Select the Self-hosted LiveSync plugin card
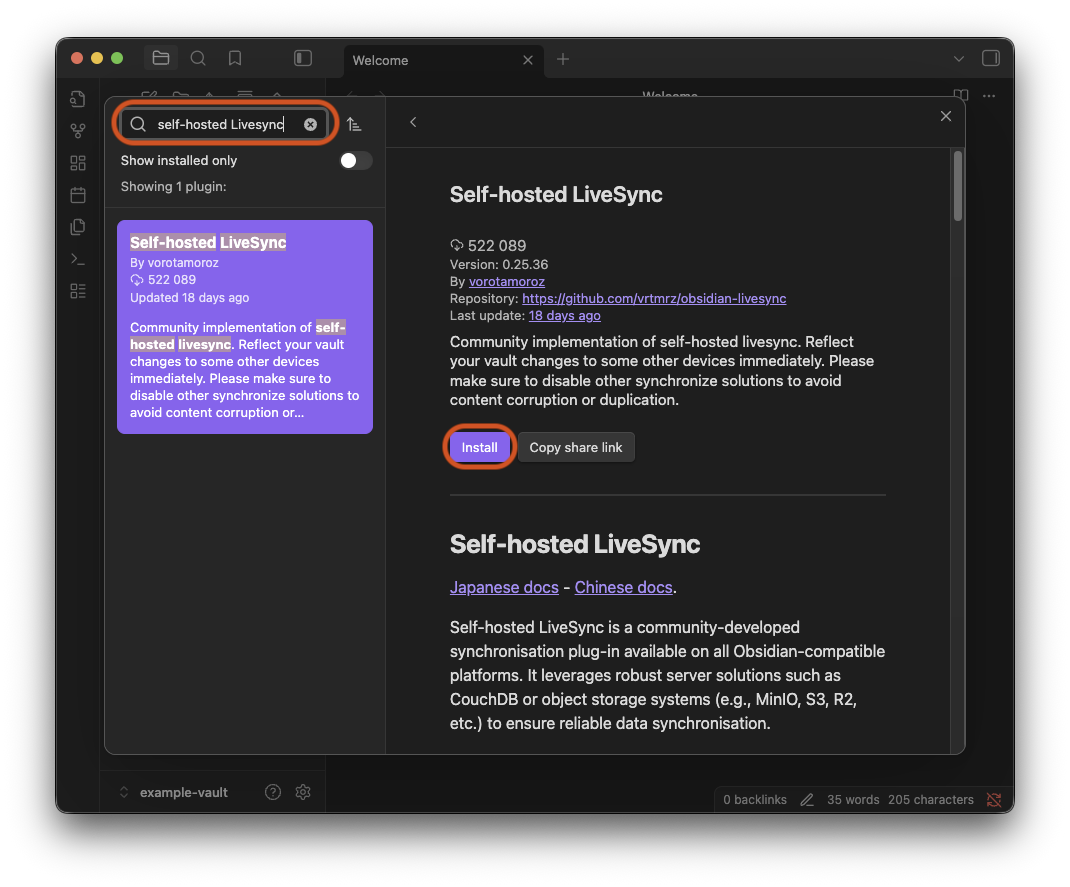This screenshot has height=887, width=1070. [x=245, y=327]
